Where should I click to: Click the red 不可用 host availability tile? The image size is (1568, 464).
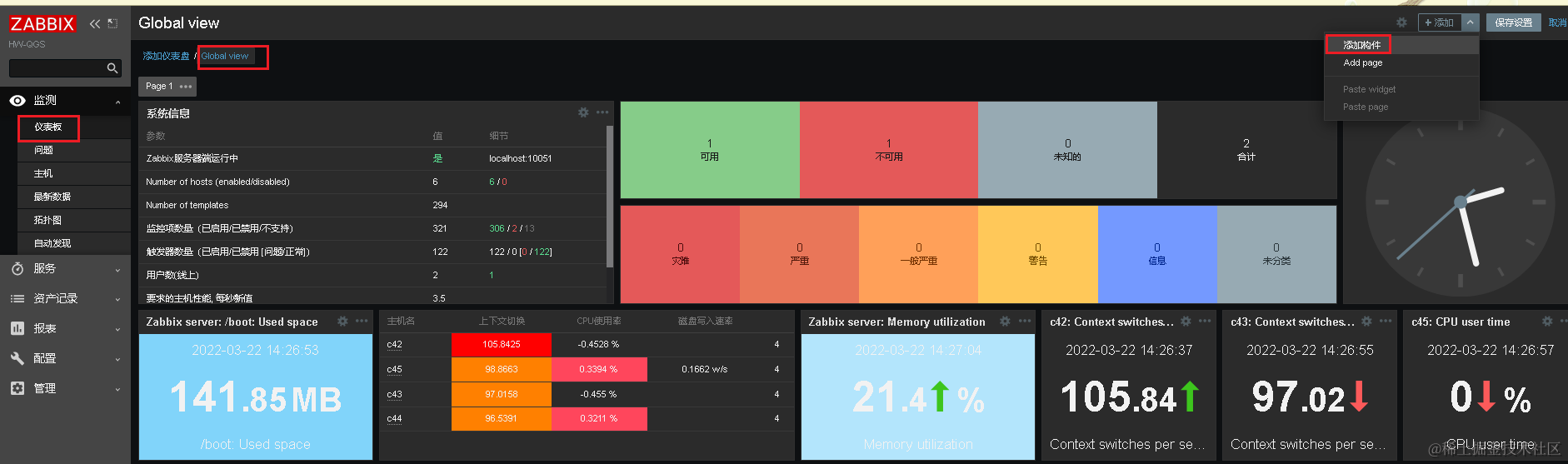tap(889, 150)
